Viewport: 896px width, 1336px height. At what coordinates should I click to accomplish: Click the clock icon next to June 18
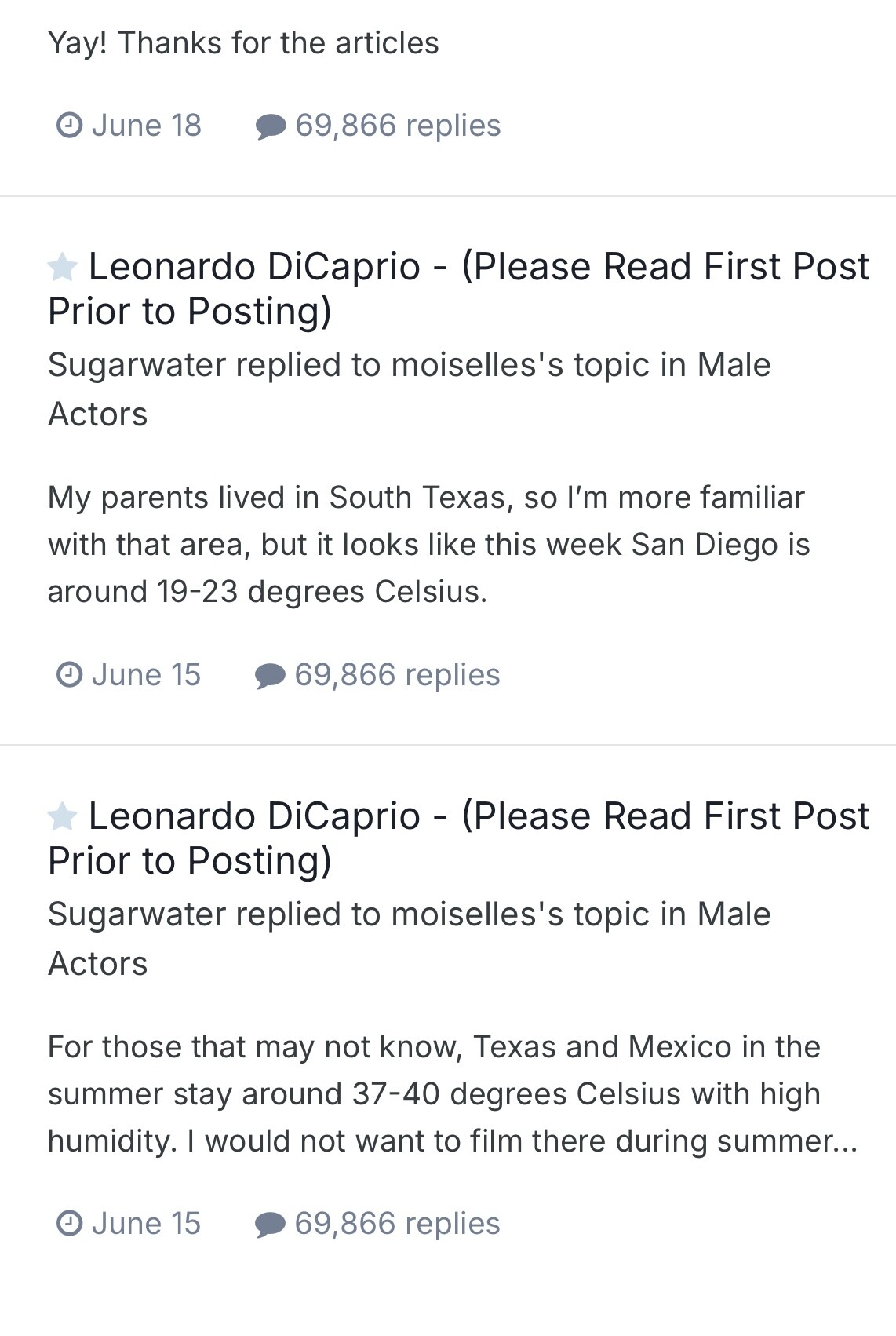coord(70,126)
